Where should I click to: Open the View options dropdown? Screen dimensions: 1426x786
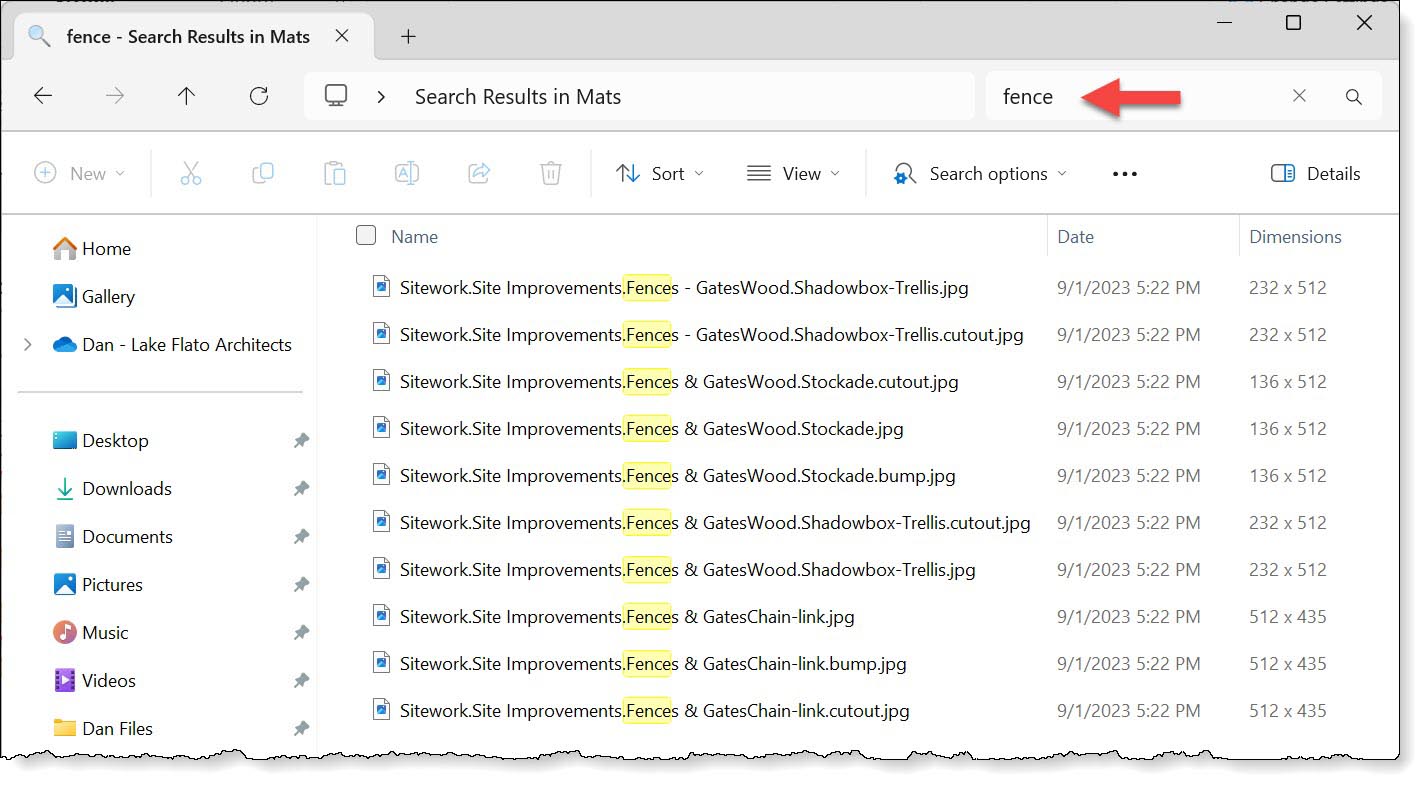coord(793,173)
